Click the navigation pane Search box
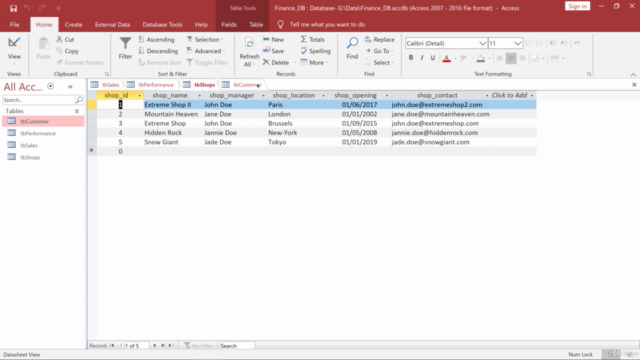Screen dimensions: 640x360 point(39,100)
